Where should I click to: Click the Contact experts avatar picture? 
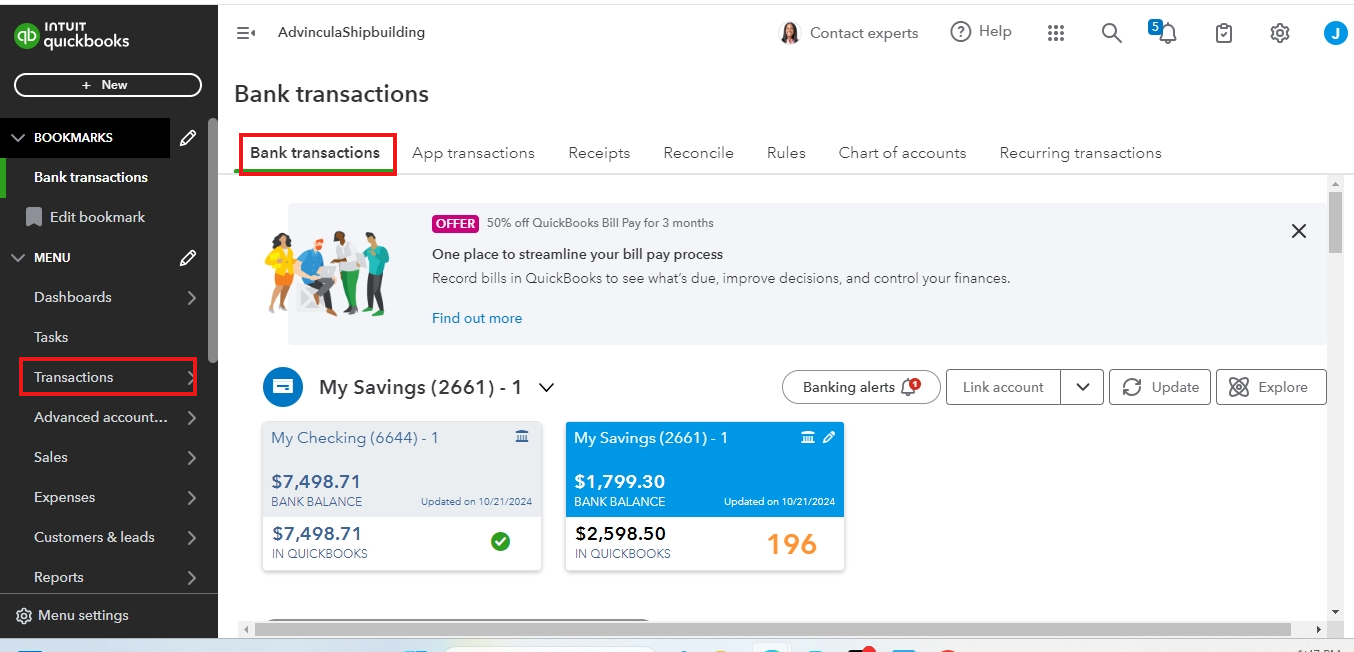[790, 33]
